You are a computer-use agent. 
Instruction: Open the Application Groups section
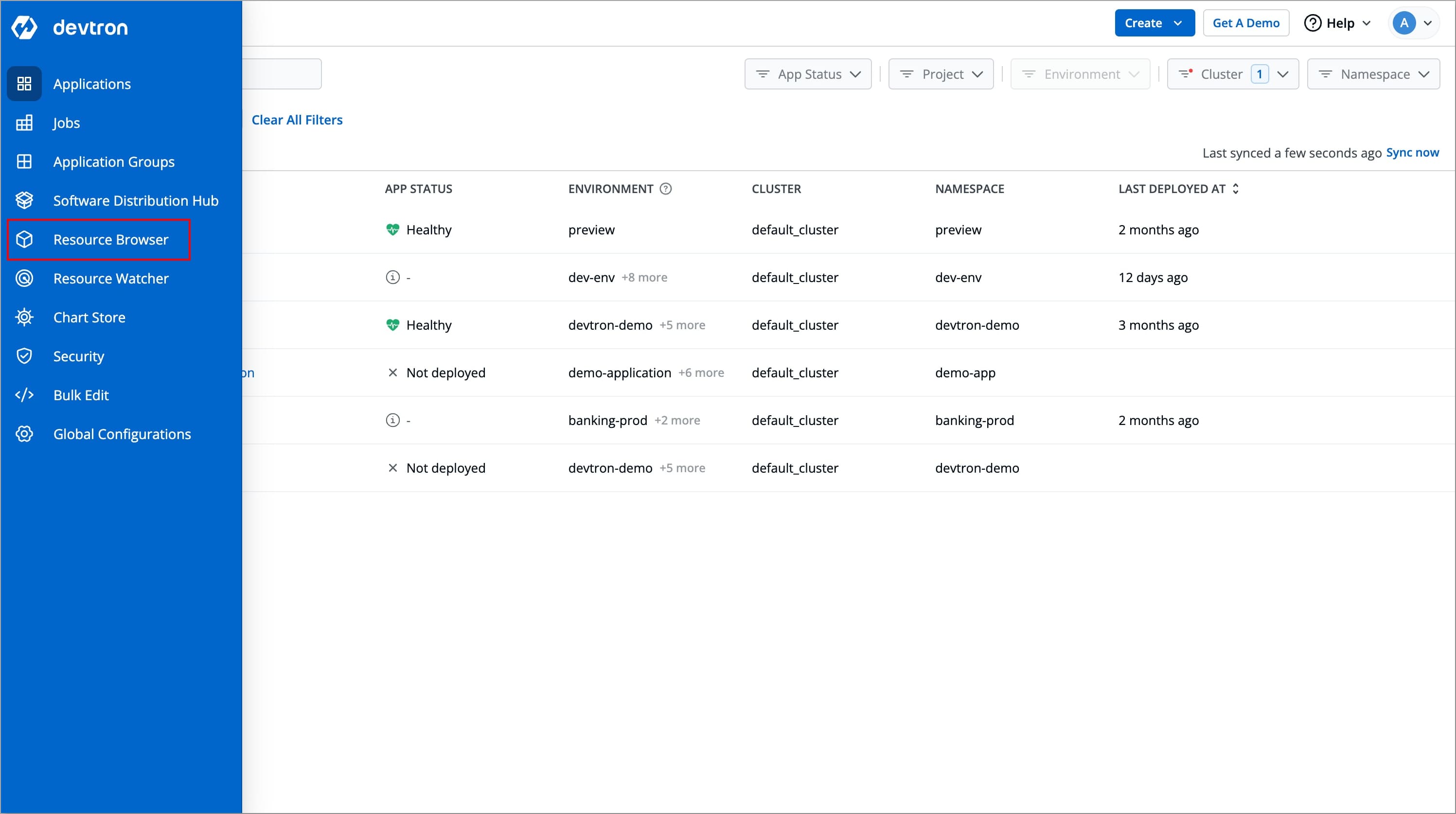click(114, 161)
